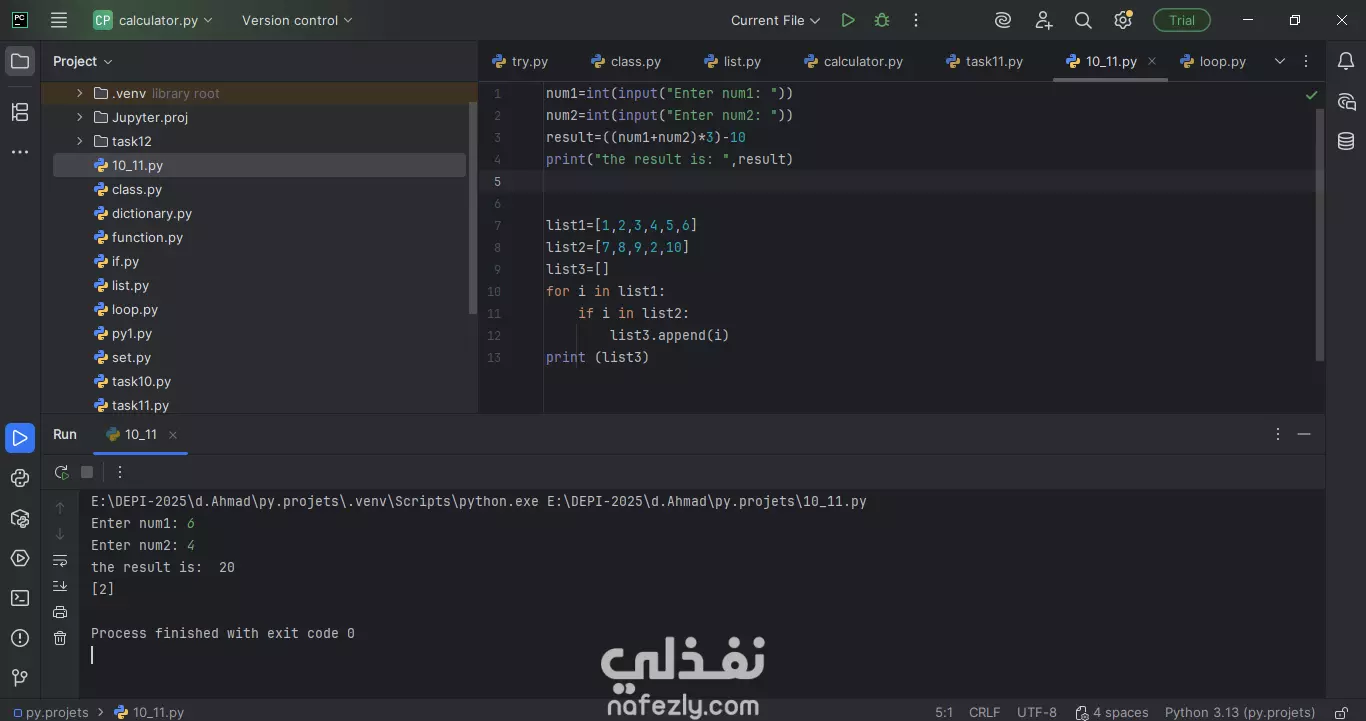Click py.projets breadcrumb in status bar

coord(50,712)
